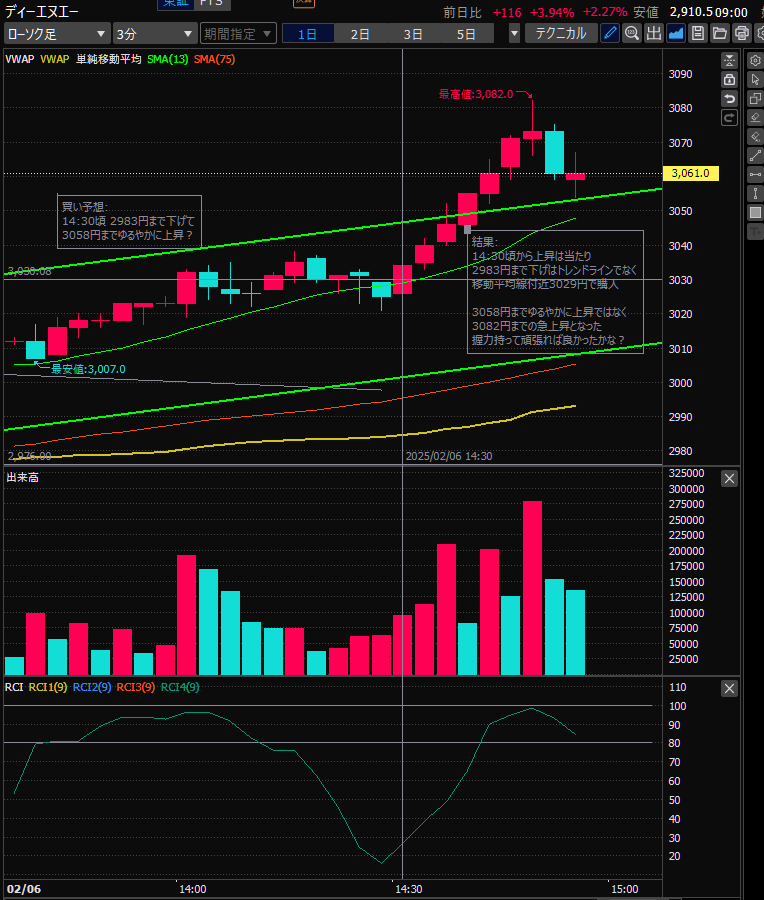Click the テクニカル button
This screenshot has width=764, height=900.
(x=561, y=33)
